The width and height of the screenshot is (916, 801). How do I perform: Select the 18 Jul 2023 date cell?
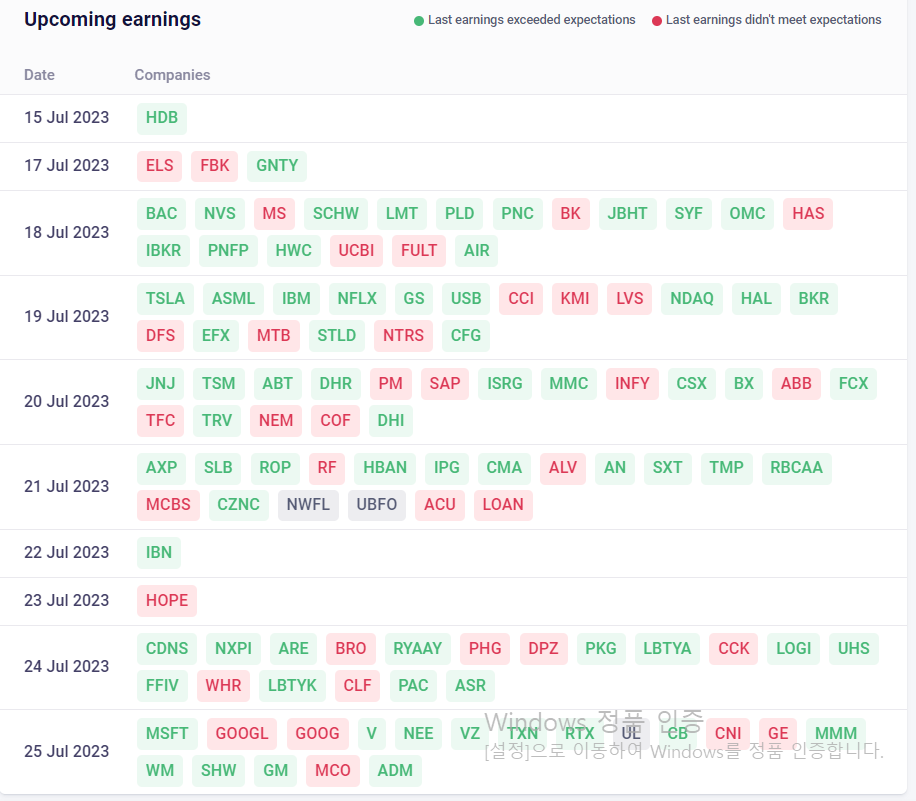67,233
